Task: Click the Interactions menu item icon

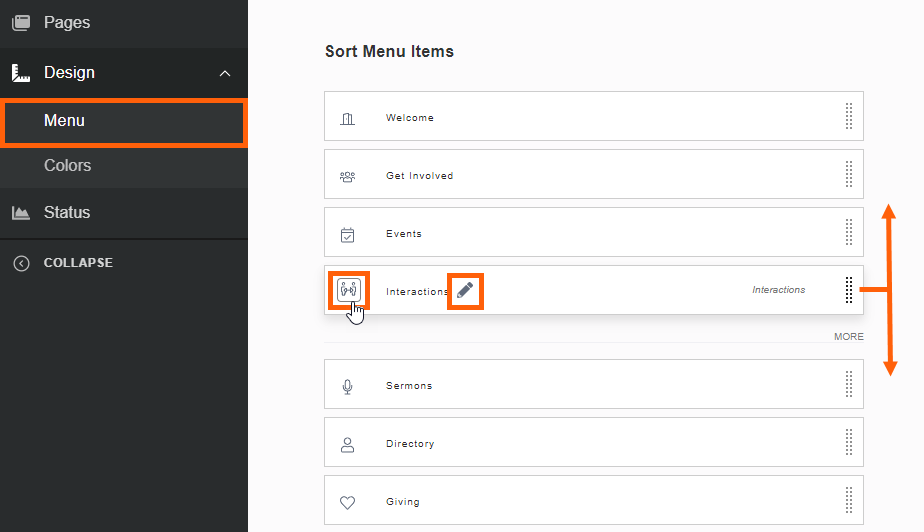Action: point(349,290)
